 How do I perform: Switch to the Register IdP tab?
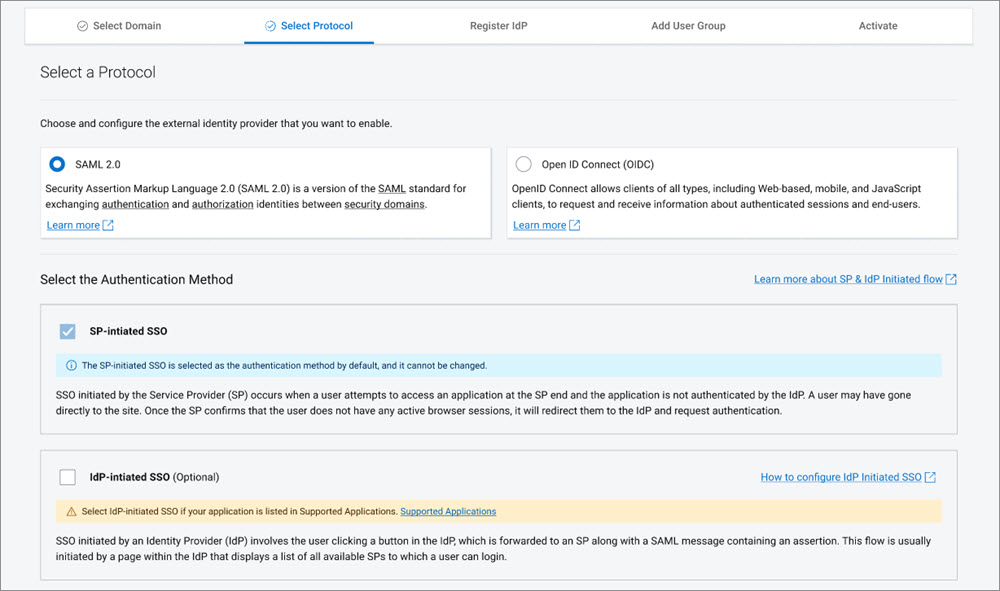499,25
